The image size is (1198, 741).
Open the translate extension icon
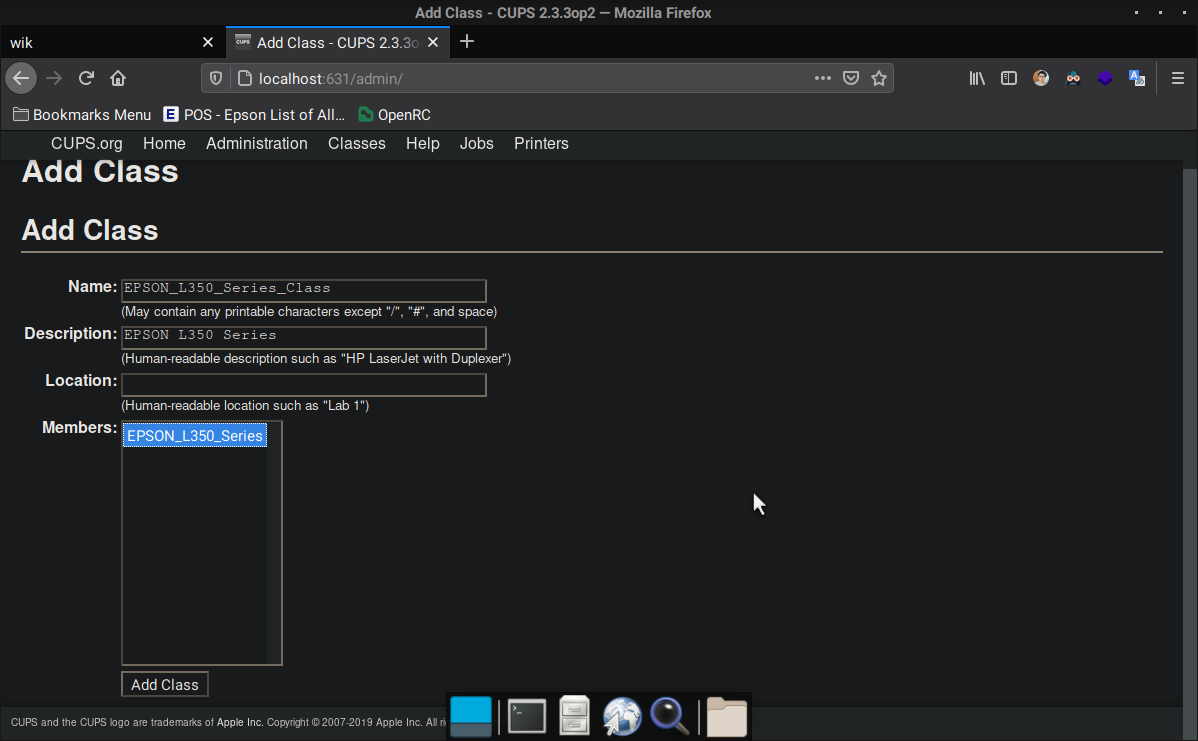coord(1137,78)
